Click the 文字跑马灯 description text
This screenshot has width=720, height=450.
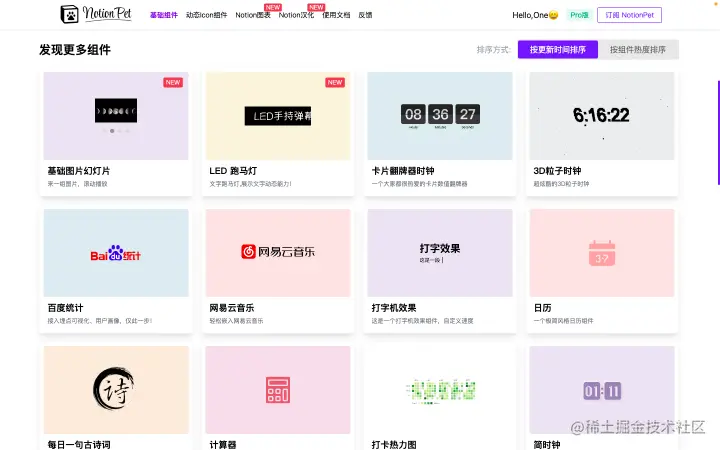point(250,184)
